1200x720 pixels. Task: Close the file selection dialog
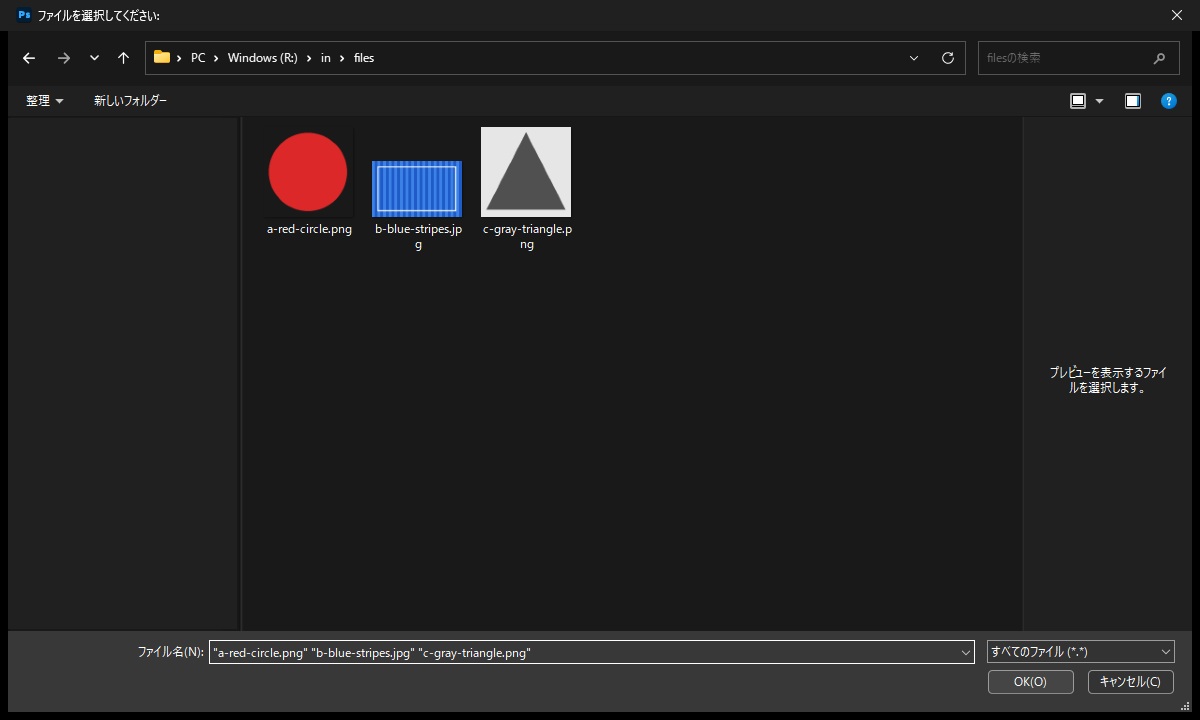pyautogui.click(x=1176, y=15)
